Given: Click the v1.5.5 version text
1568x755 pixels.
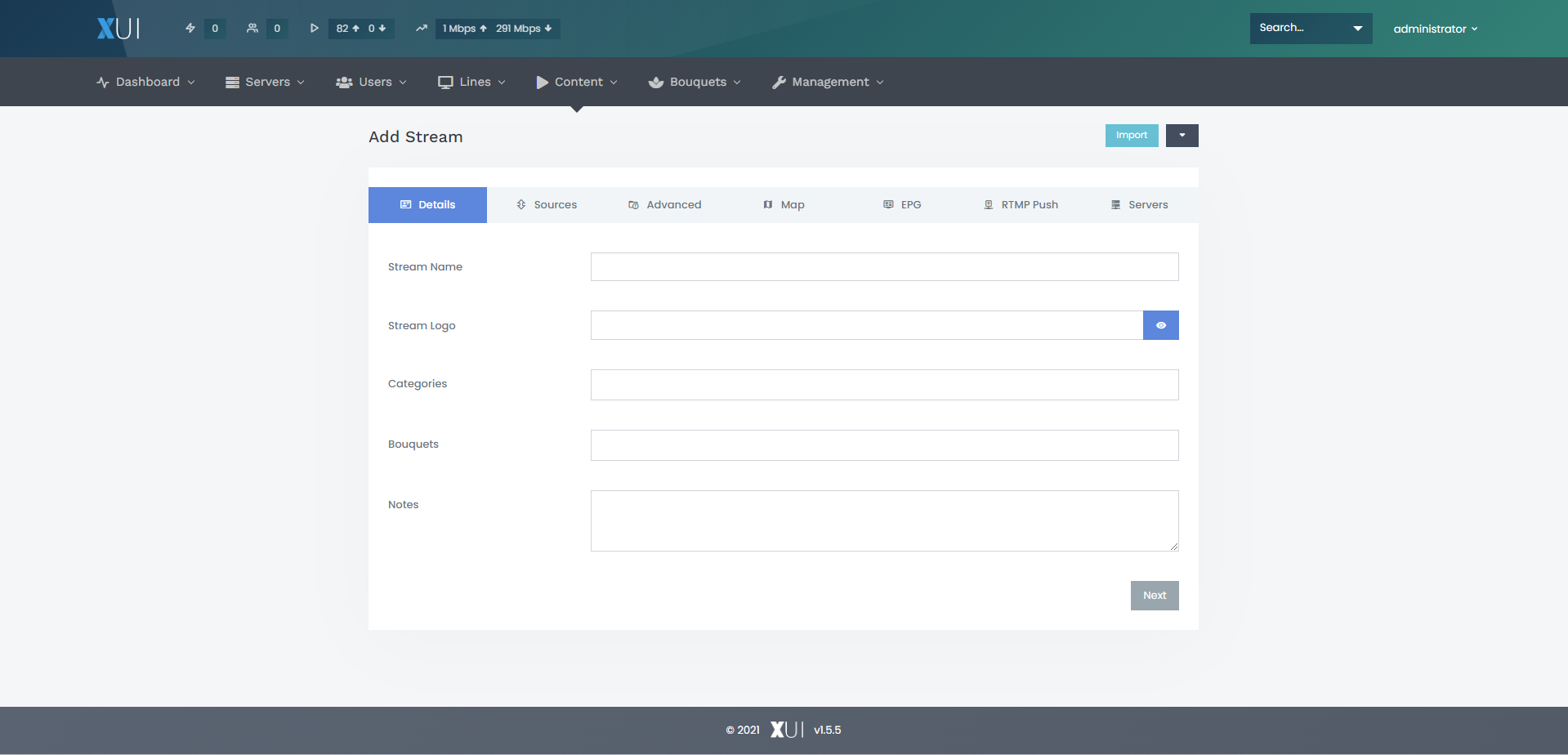Looking at the screenshot, I should pos(827,730).
